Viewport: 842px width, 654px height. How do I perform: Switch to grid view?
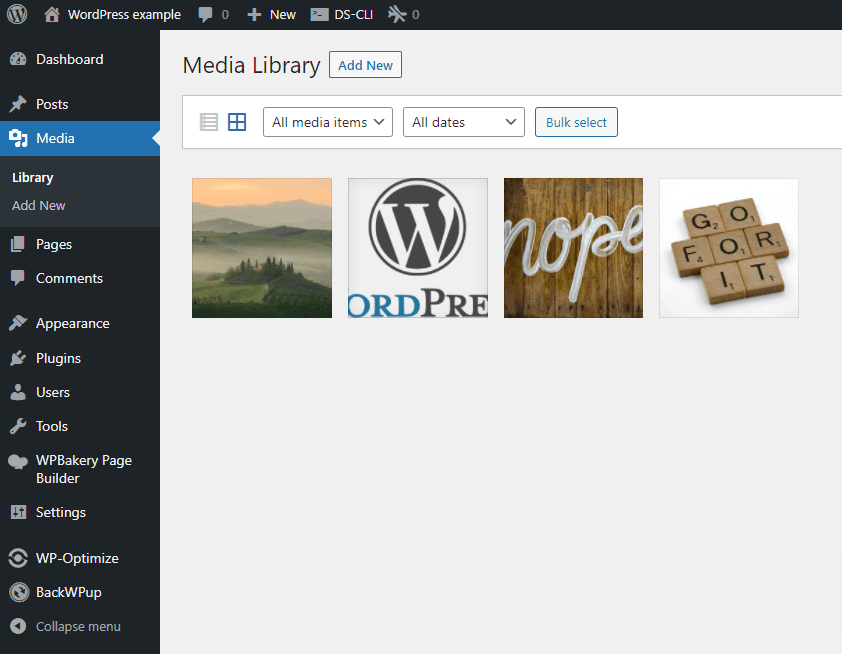click(x=237, y=122)
